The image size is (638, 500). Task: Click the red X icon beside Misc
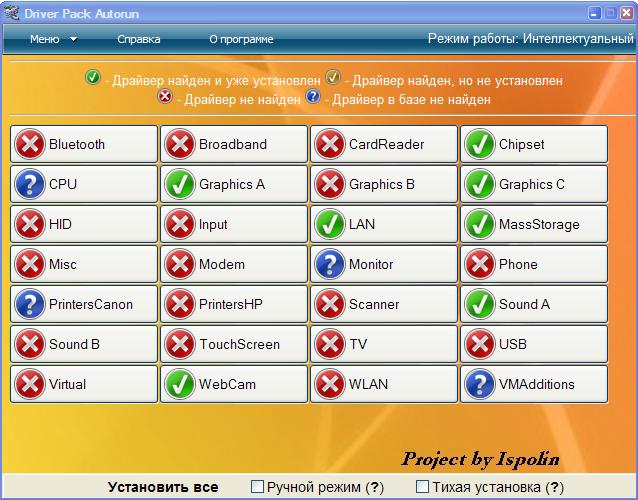pos(30,264)
